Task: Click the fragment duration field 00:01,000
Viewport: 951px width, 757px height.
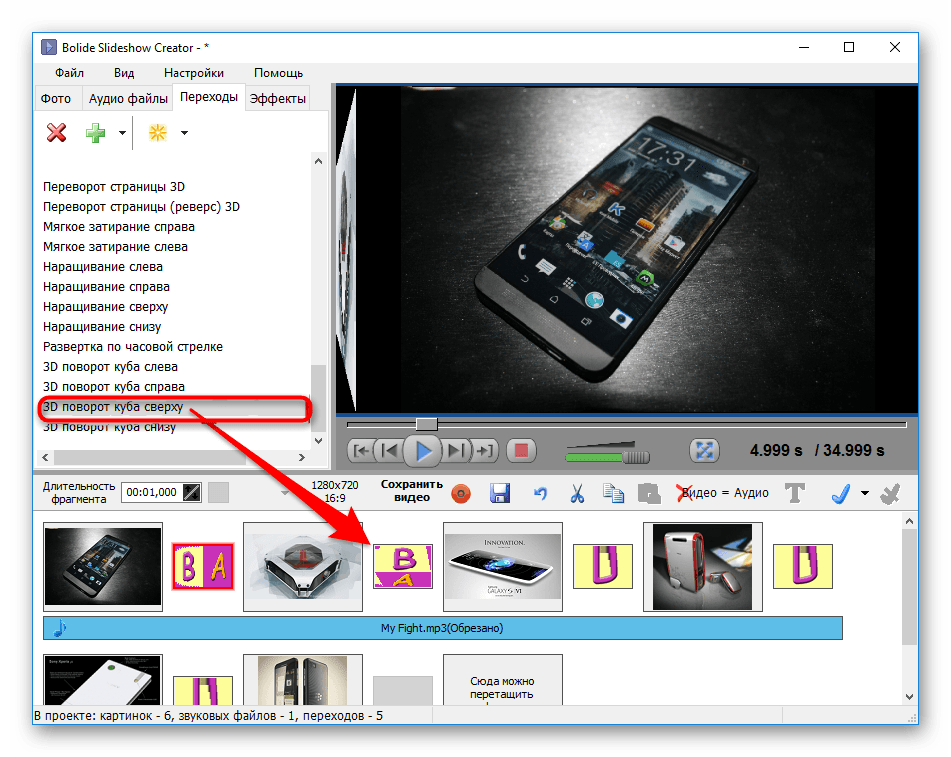Action: [152, 493]
